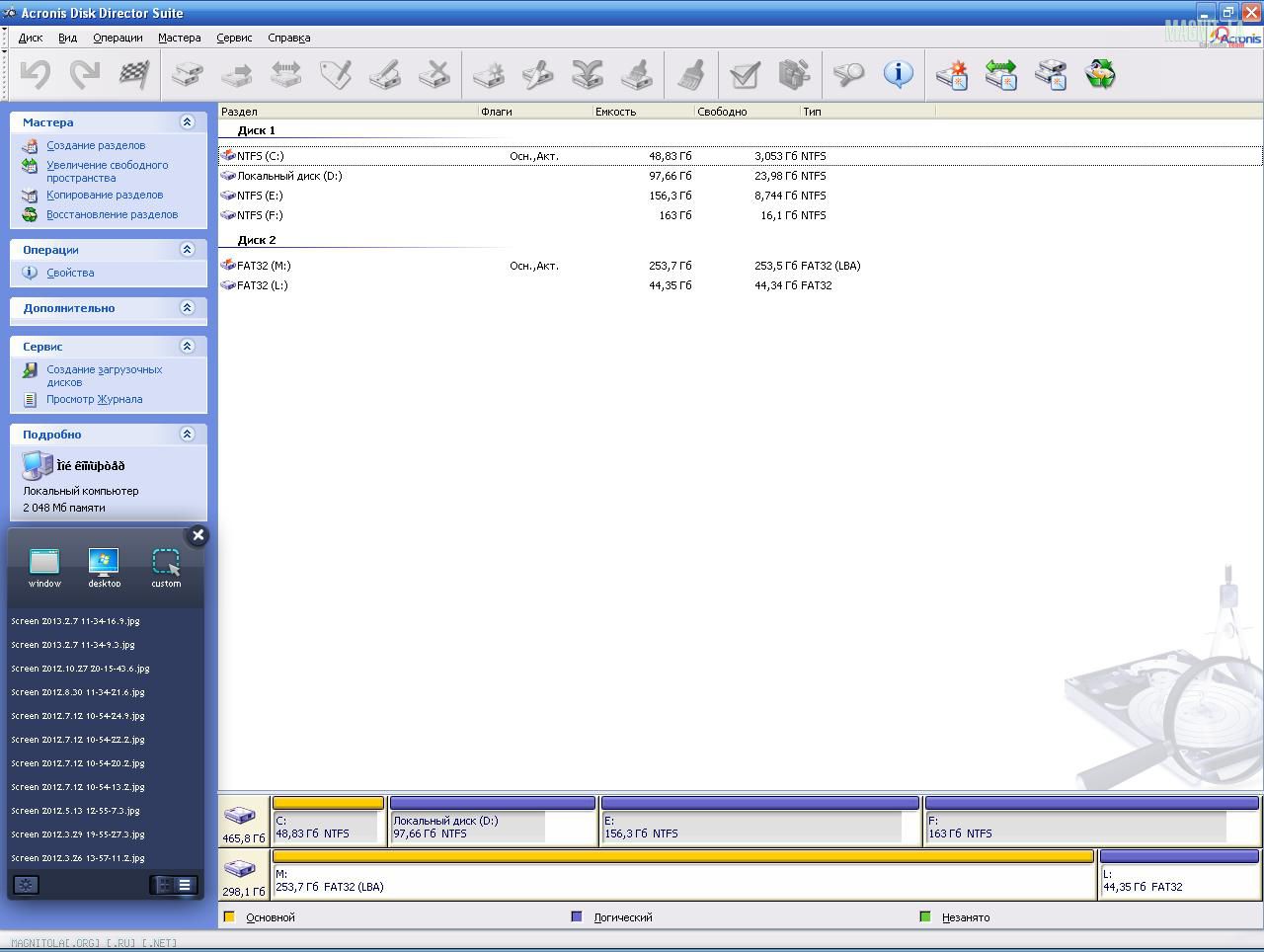Click blue Логический legend swatch
Image resolution: width=1264 pixels, height=952 pixels.
pyautogui.click(x=577, y=916)
